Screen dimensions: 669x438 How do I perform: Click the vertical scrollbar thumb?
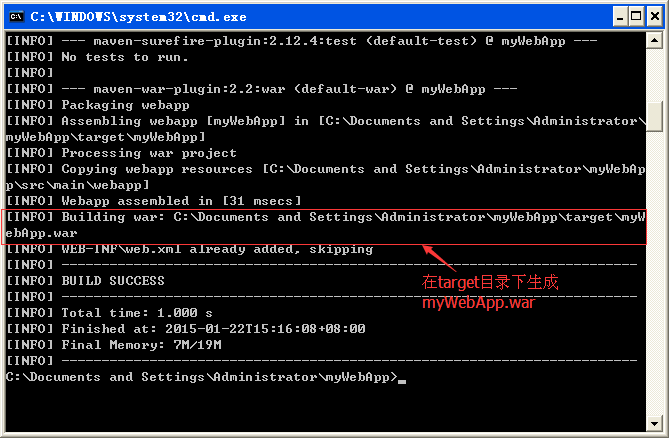654,116
